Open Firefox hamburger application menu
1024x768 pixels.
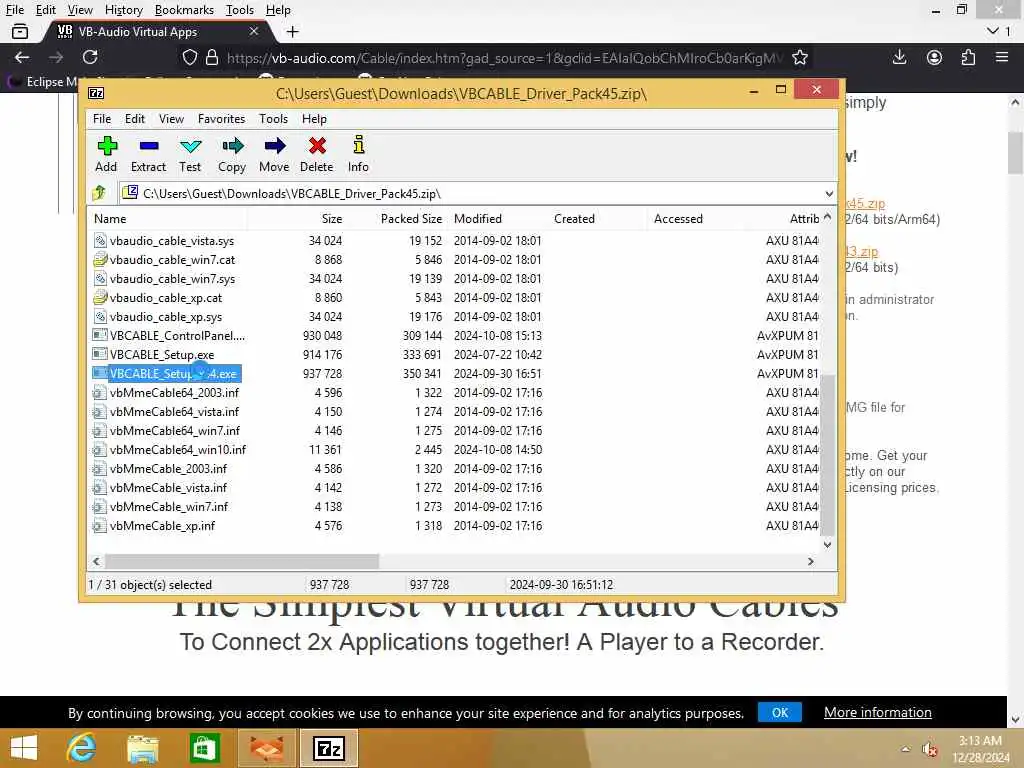tap(1002, 57)
